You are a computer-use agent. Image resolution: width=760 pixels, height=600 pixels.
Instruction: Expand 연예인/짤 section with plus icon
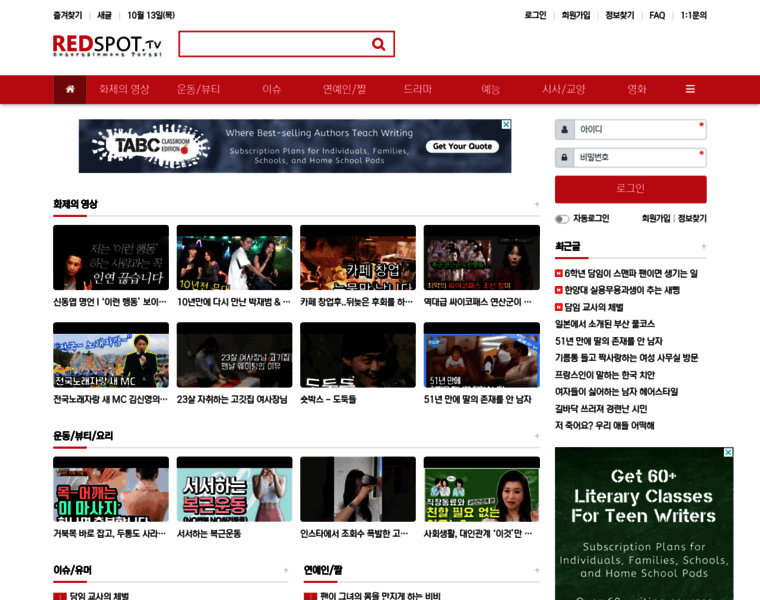537,570
